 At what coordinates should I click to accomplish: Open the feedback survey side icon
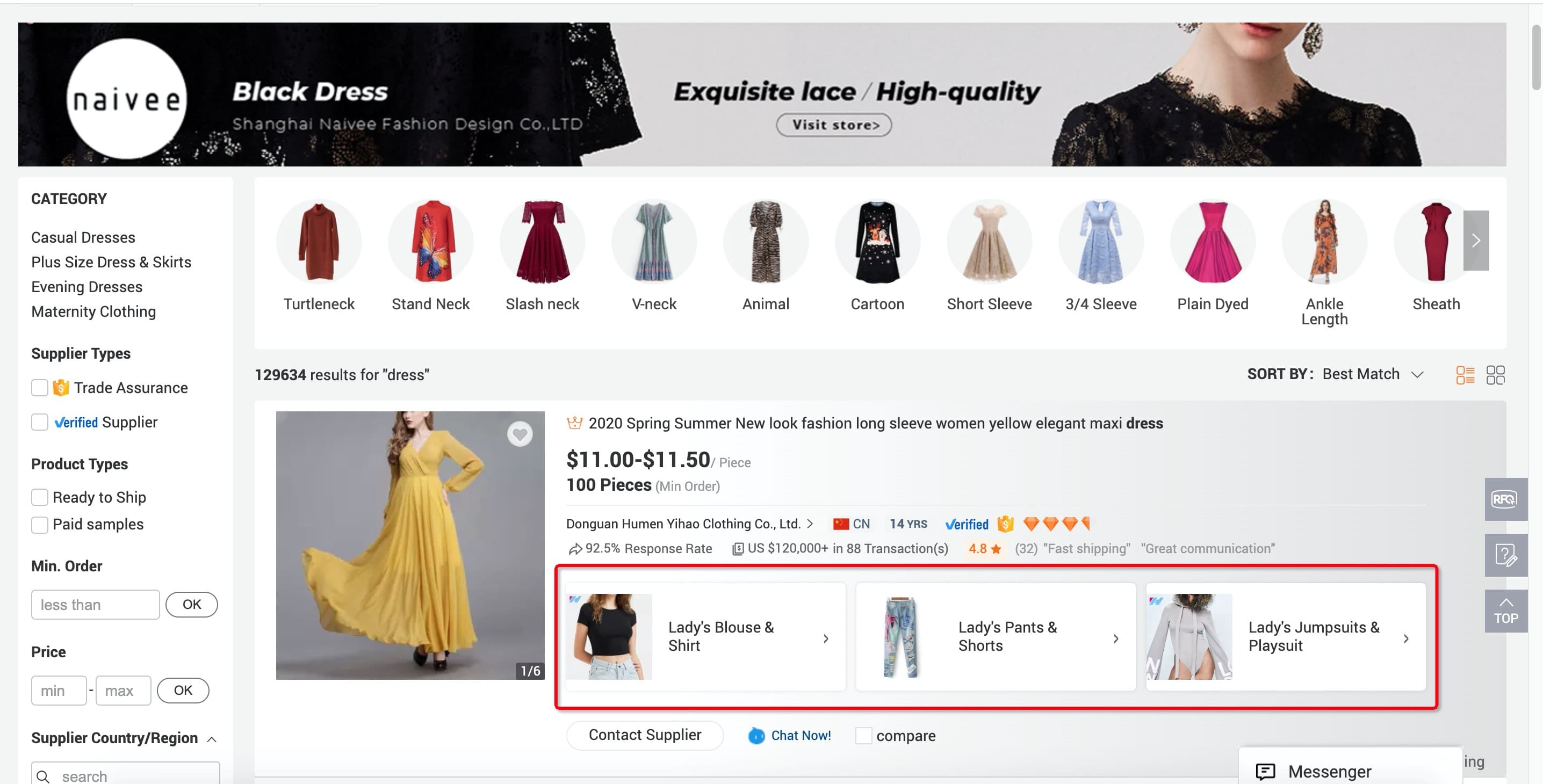(x=1505, y=555)
